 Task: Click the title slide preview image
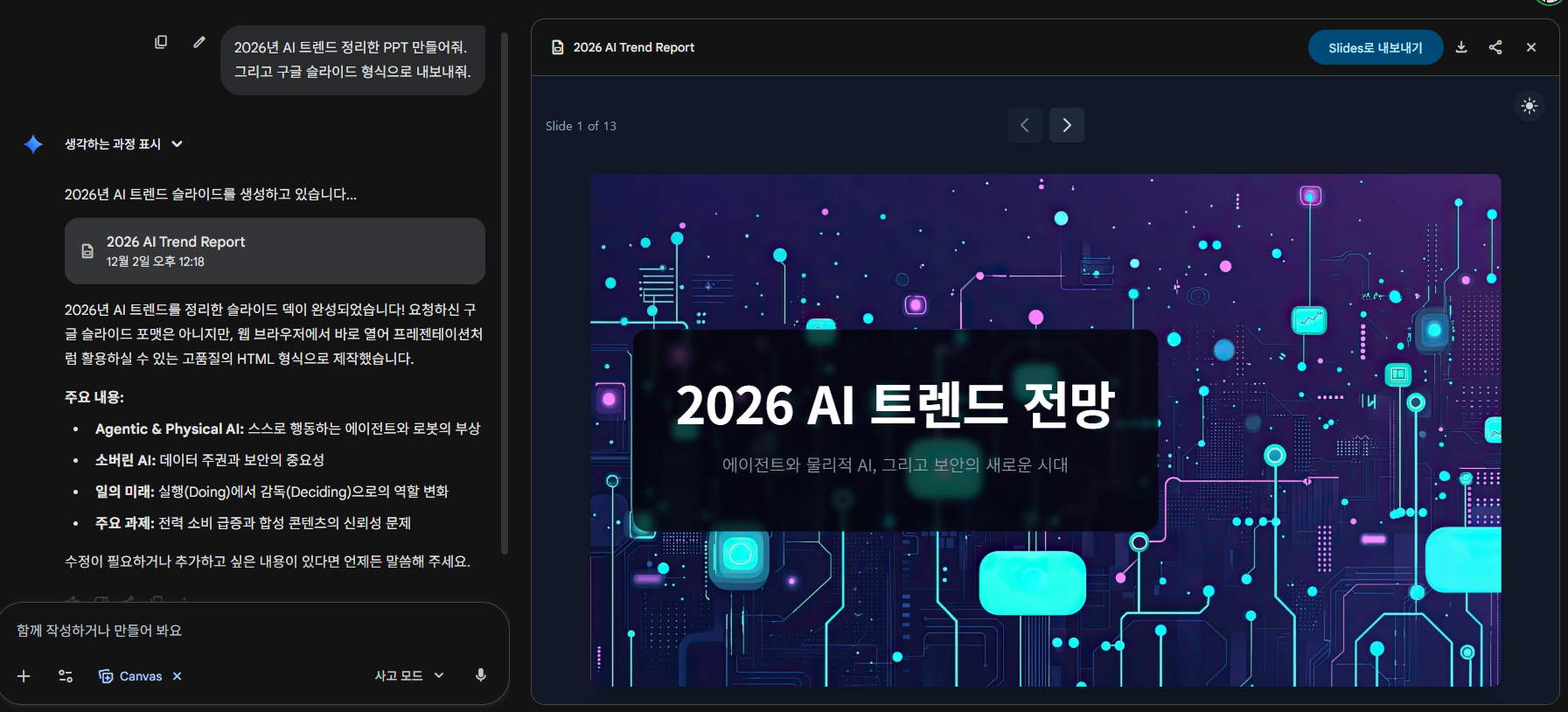click(x=1045, y=430)
